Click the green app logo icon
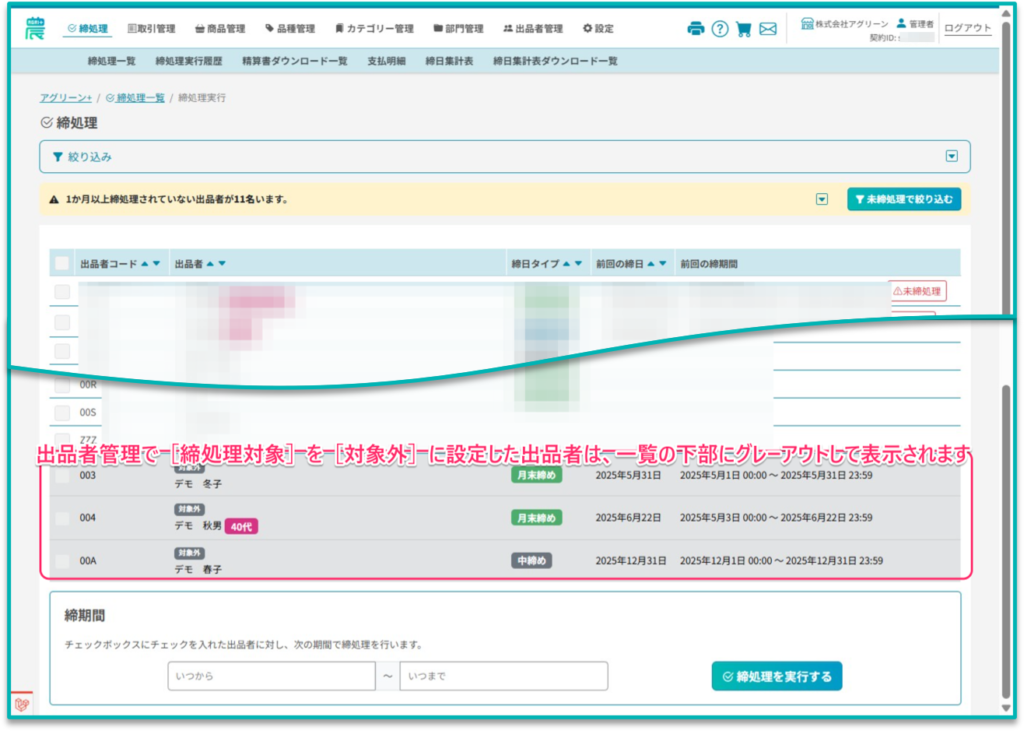The height and width of the screenshot is (731, 1024). pos(35,29)
